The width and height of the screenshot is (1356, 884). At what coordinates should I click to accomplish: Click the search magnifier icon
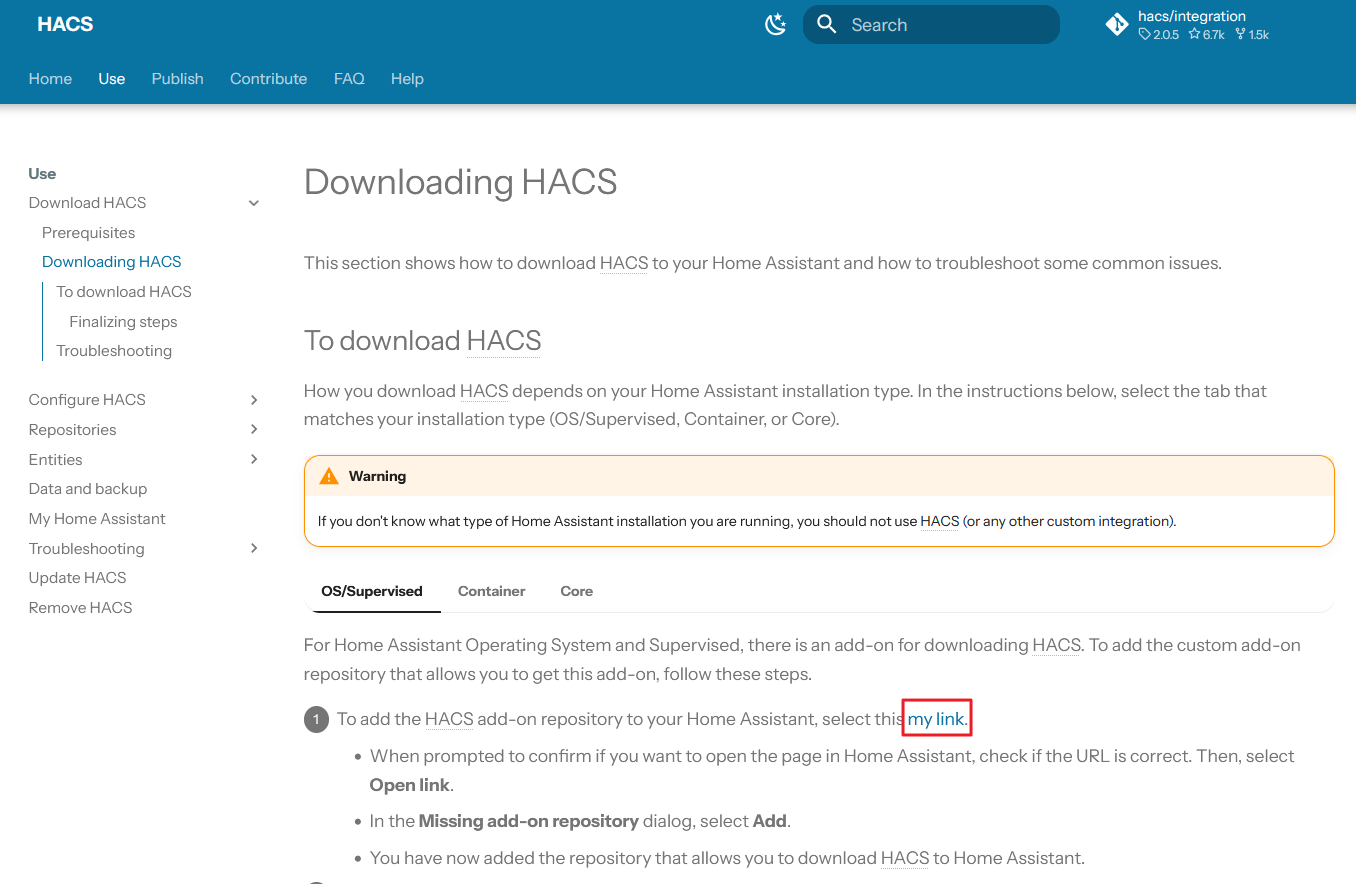pyautogui.click(x=826, y=25)
